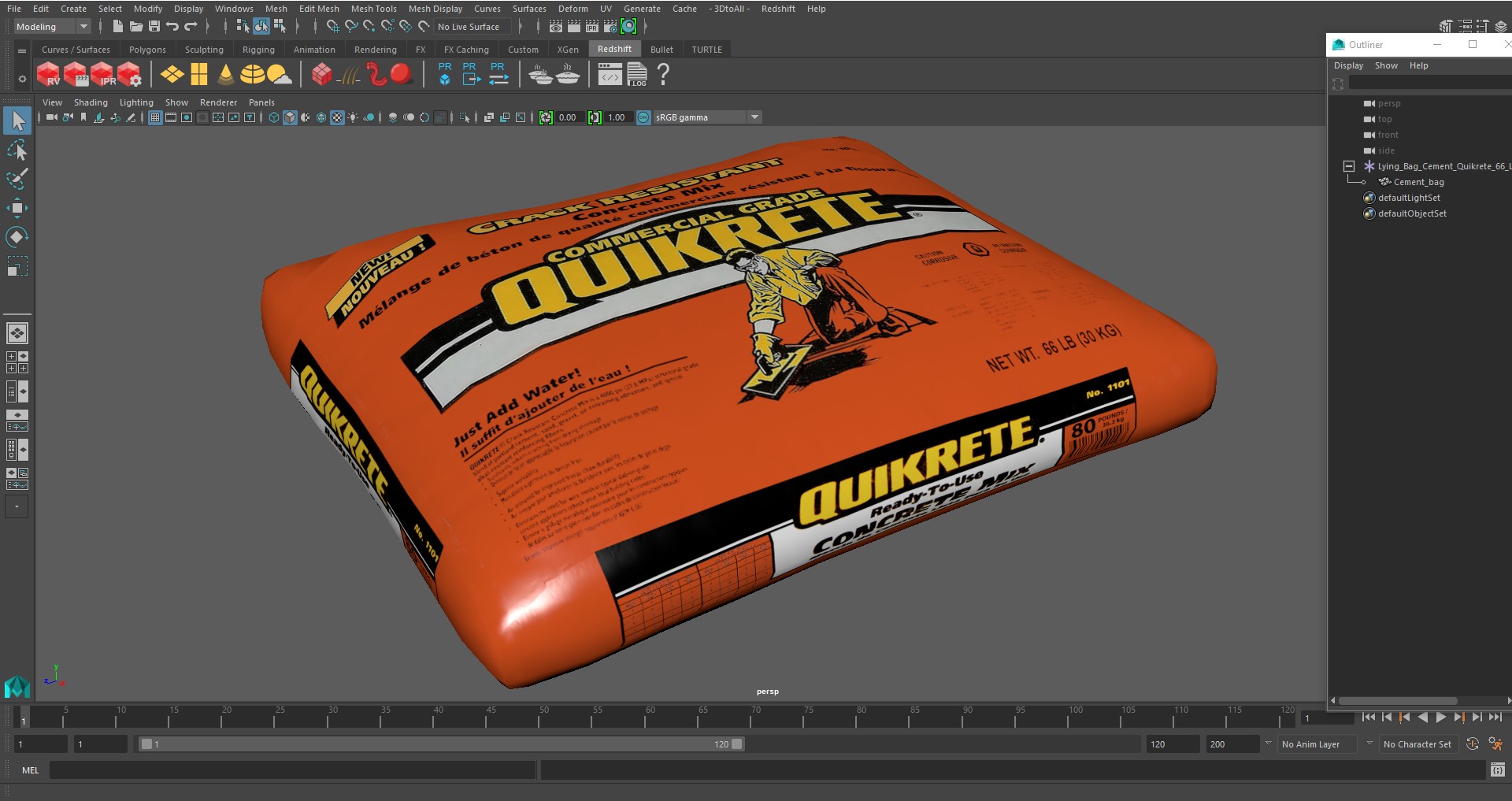Open the shelf tab list menu button
Screen dimensions: 1512x801
click(x=22, y=50)
